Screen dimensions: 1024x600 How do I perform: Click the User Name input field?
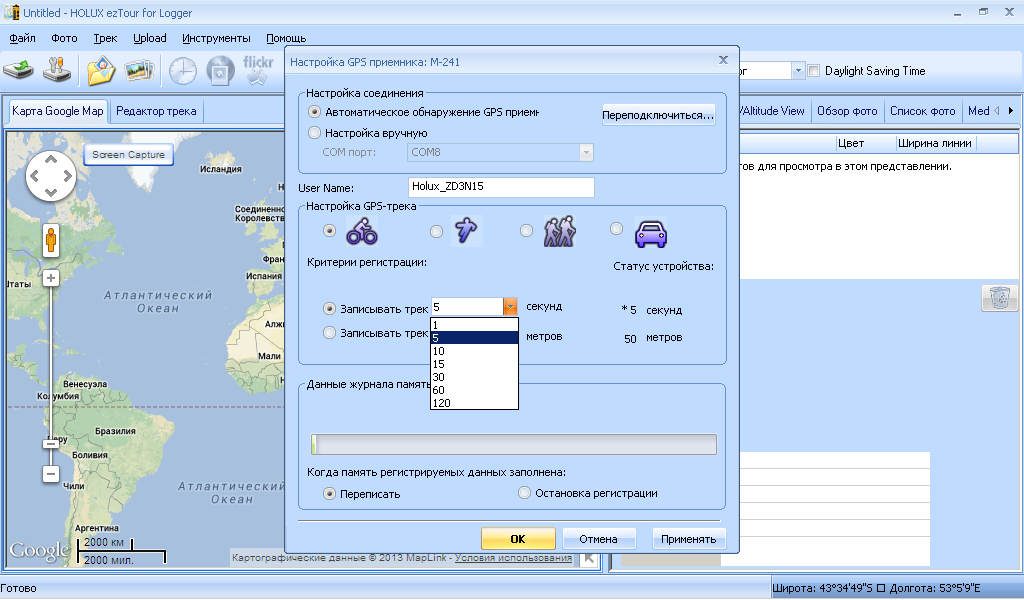pos(501,187)
